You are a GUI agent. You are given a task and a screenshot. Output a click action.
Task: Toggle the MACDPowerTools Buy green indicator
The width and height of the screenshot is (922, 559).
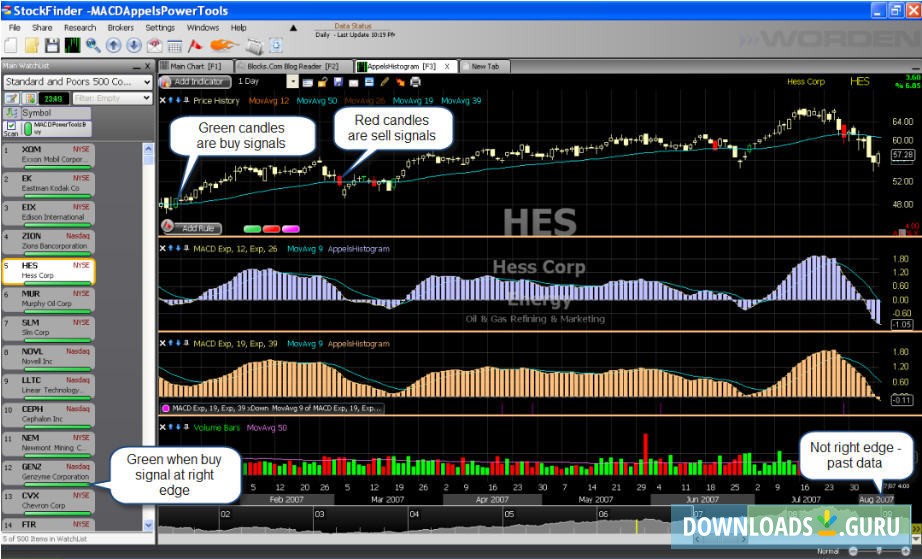pos(27,128)
